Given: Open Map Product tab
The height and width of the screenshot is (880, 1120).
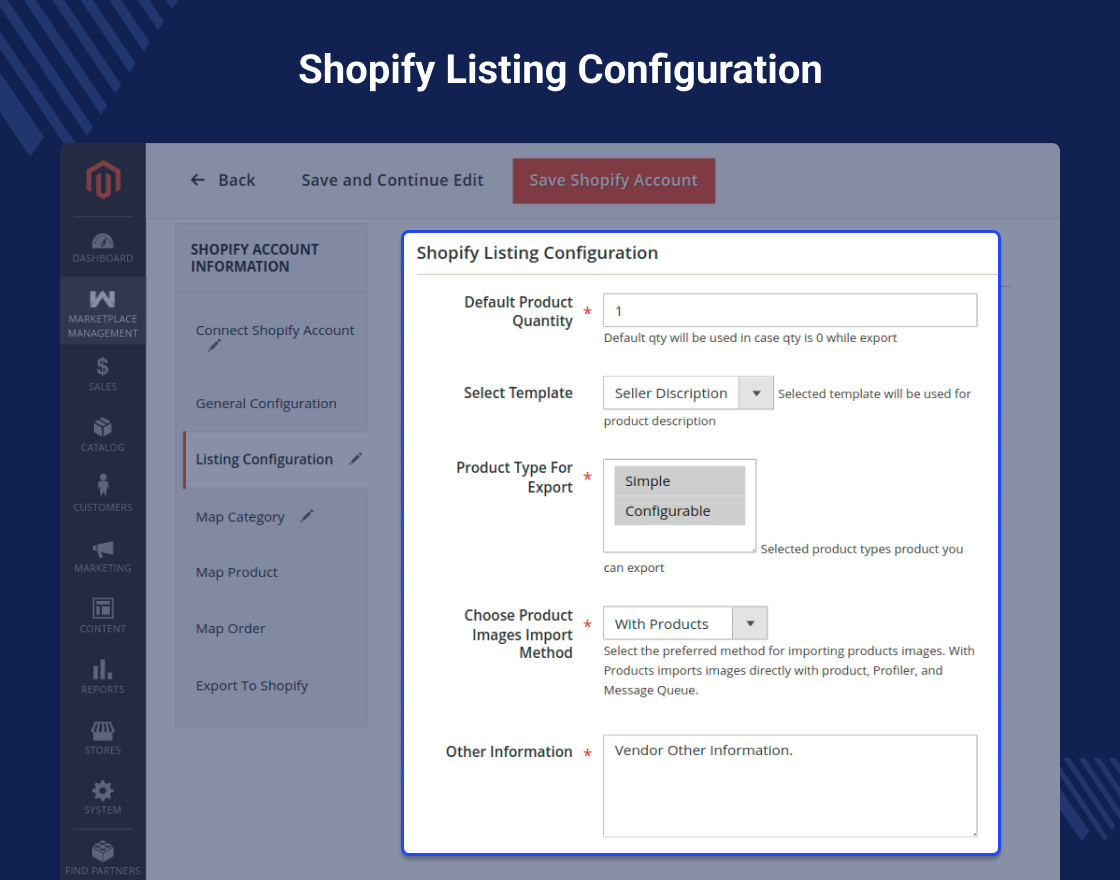Looking at the screenshot, I should [236, 572].
